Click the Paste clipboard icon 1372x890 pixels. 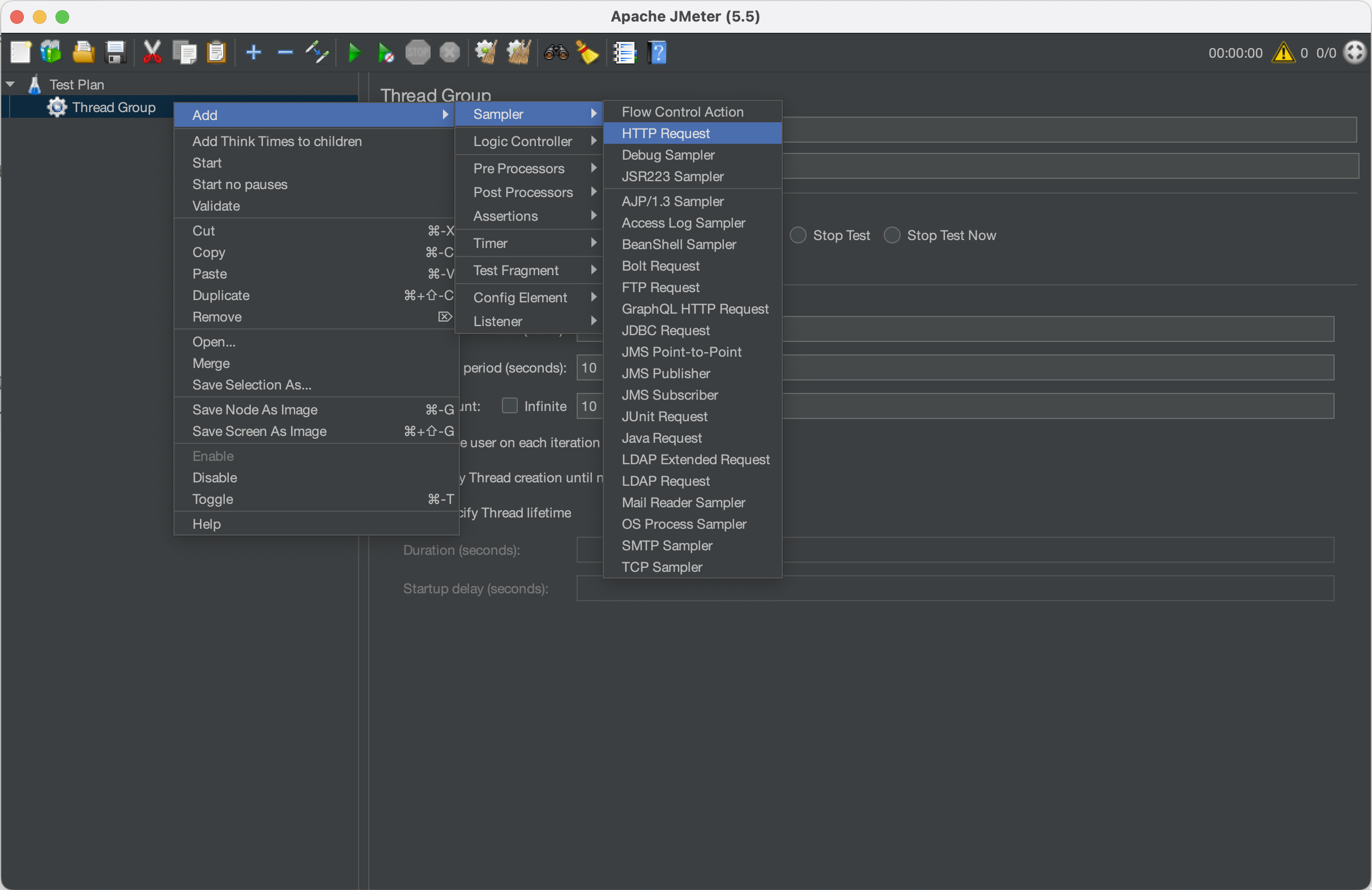(216, 53)
